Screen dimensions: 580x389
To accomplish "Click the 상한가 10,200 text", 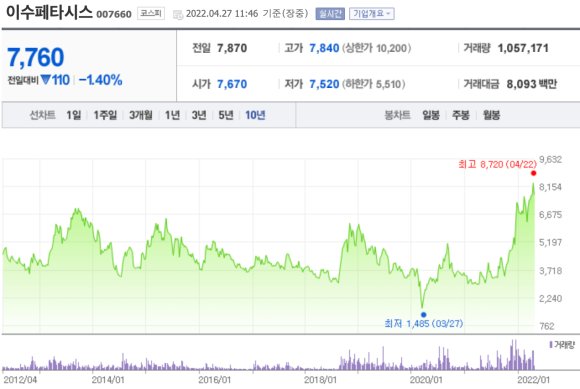I will pyautogui.click(x=377, y=48).
